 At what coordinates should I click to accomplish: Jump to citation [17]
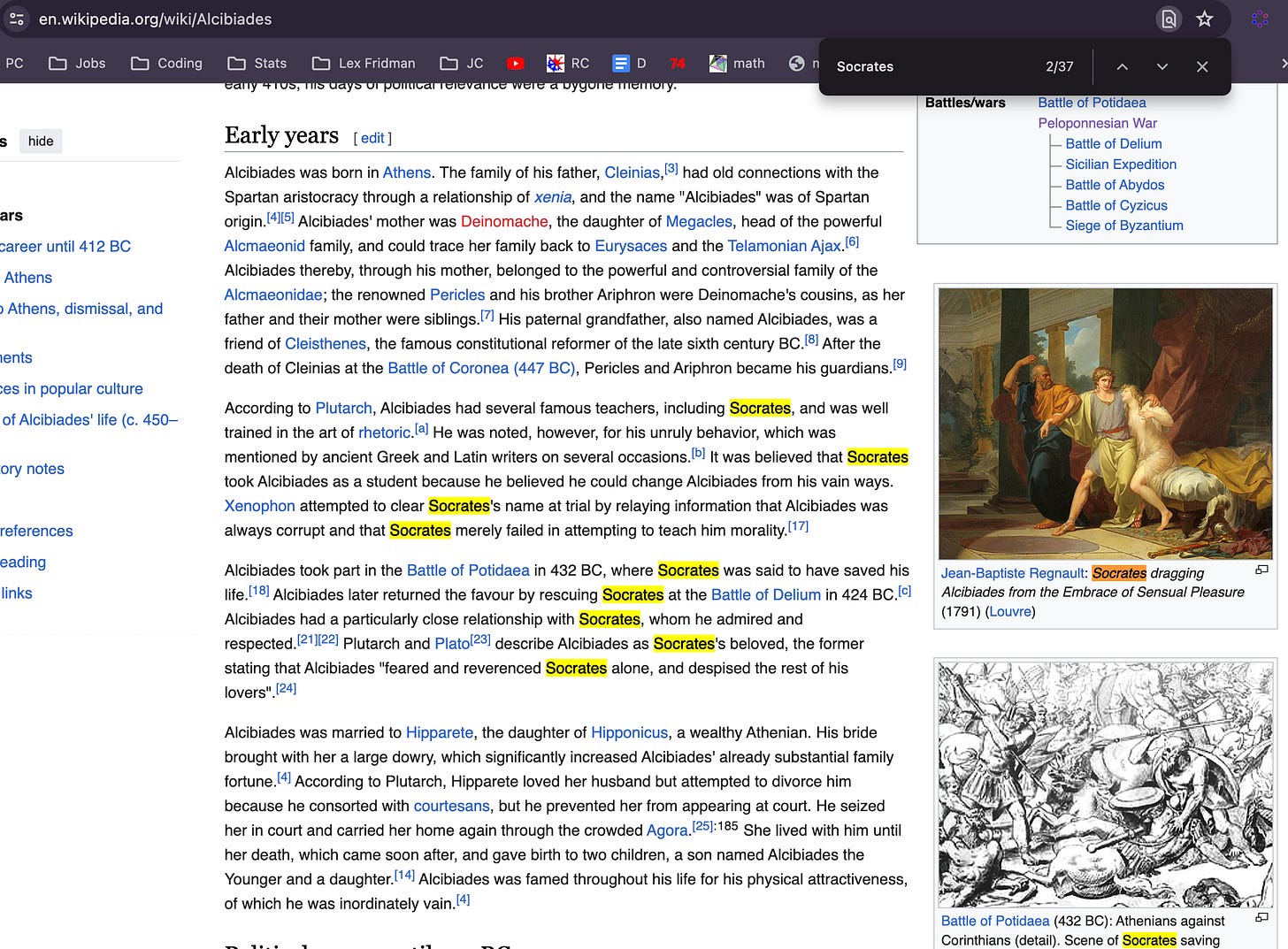[x=798, y=525]
